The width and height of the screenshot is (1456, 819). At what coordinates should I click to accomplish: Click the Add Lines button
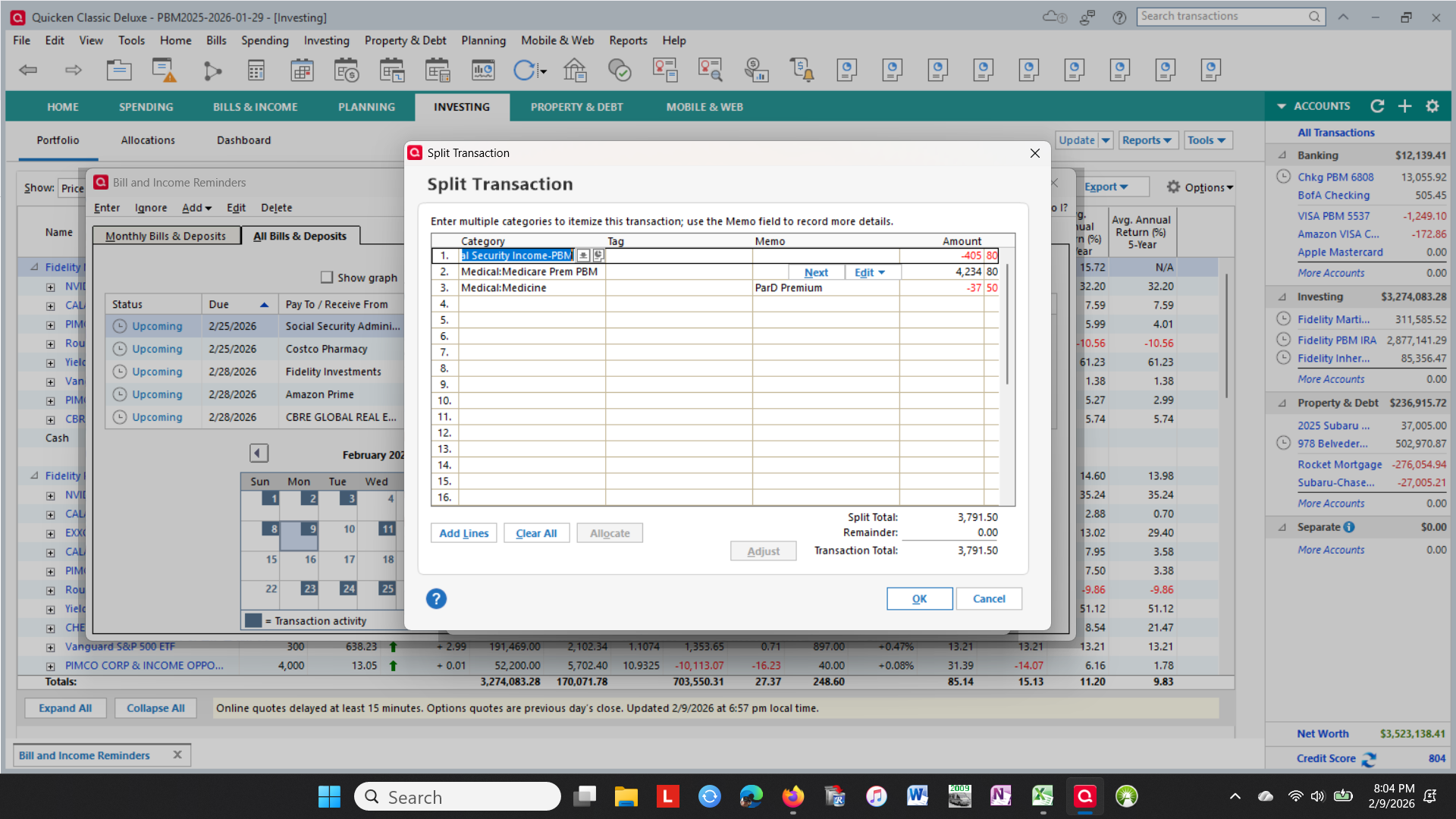tap(464, 533)
